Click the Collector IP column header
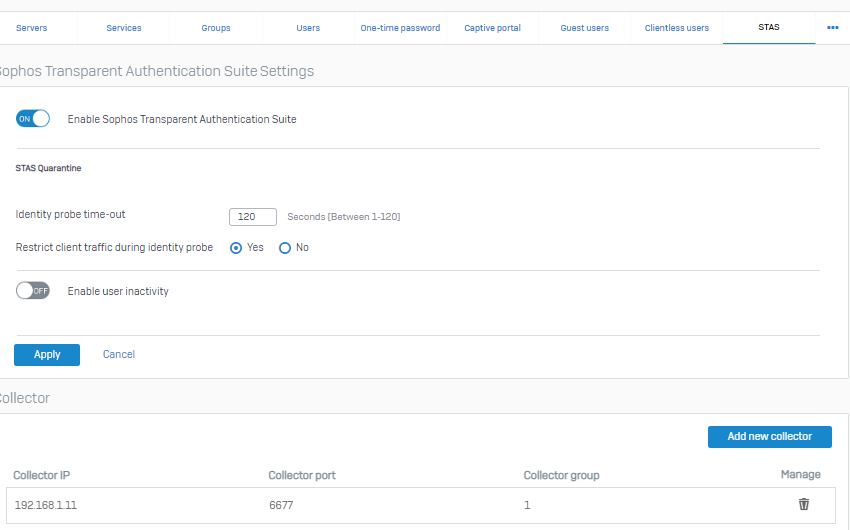 (42, 475)
